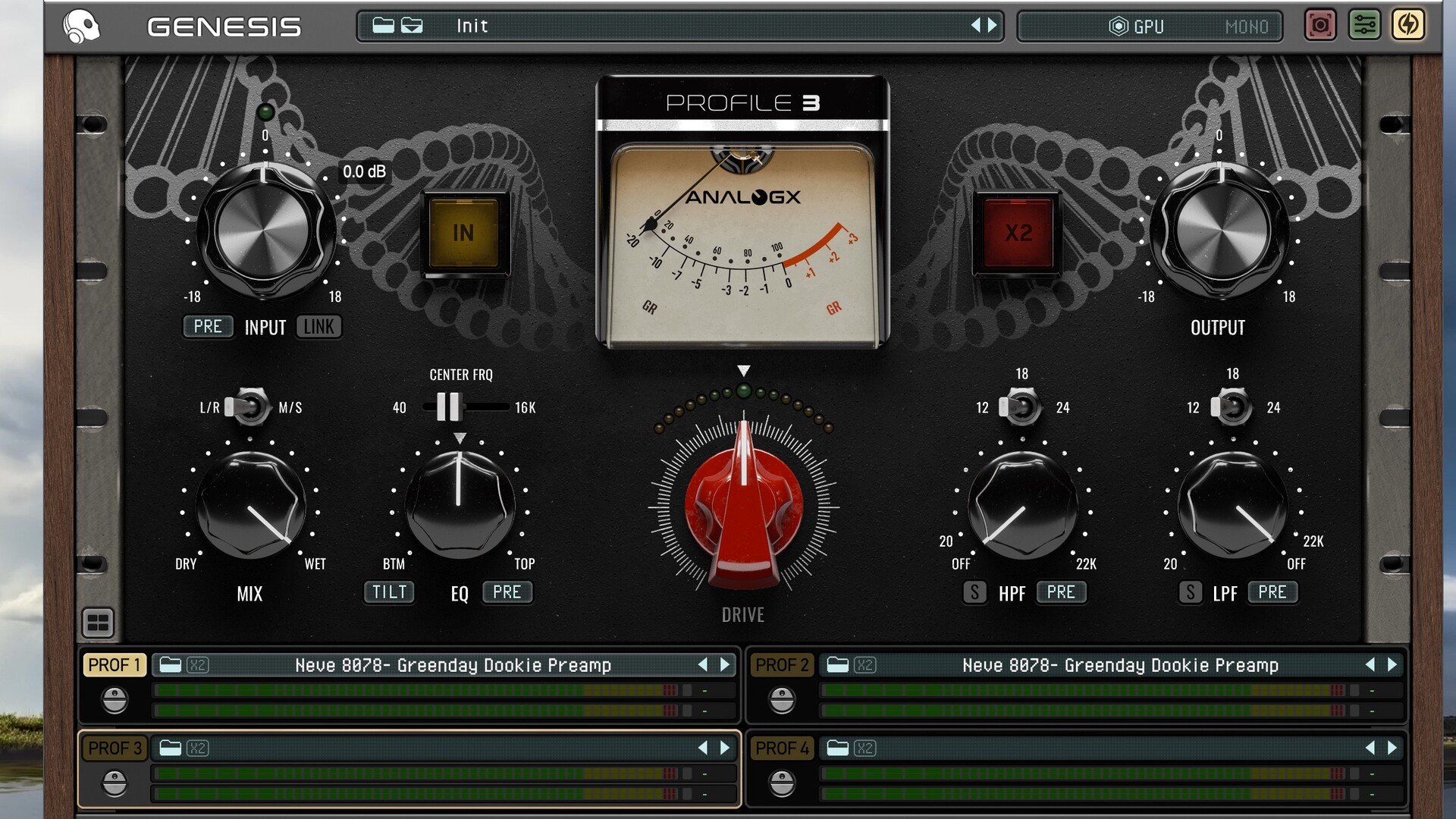Click the save preset tray icon
This screenshot has width=1456, height=819.
pyautogui.click(x=412, y=26)
